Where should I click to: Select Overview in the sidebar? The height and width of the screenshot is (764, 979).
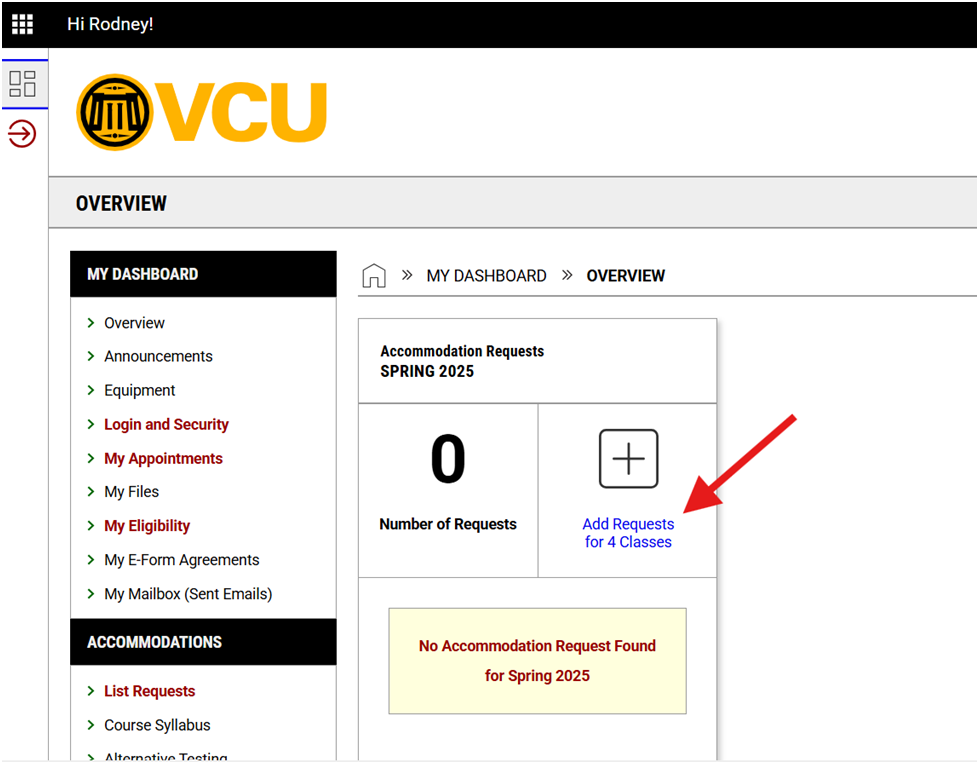pyautogui.click(x=134, y=322)
